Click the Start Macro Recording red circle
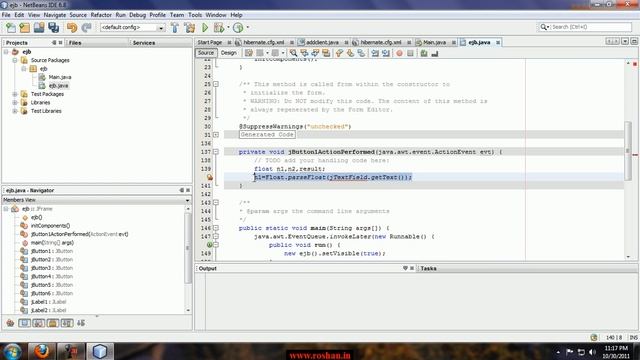Image resolution: width=640 pixels, height=360 pixels. tap(399, 53)
